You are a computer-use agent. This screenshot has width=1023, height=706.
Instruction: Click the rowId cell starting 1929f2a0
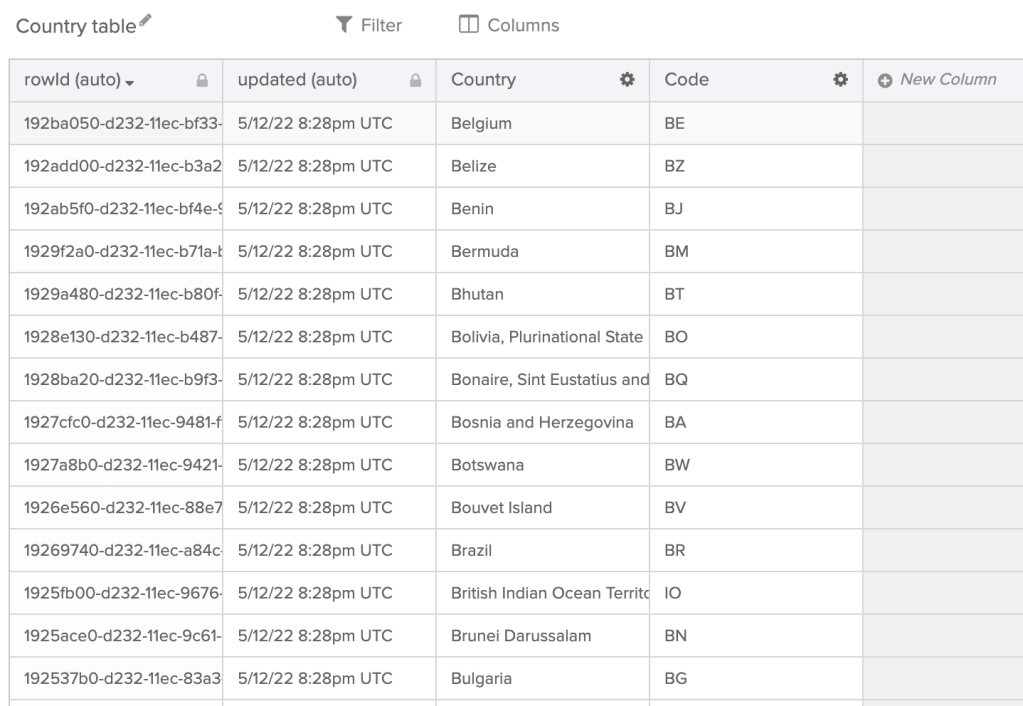coord(115,252)
